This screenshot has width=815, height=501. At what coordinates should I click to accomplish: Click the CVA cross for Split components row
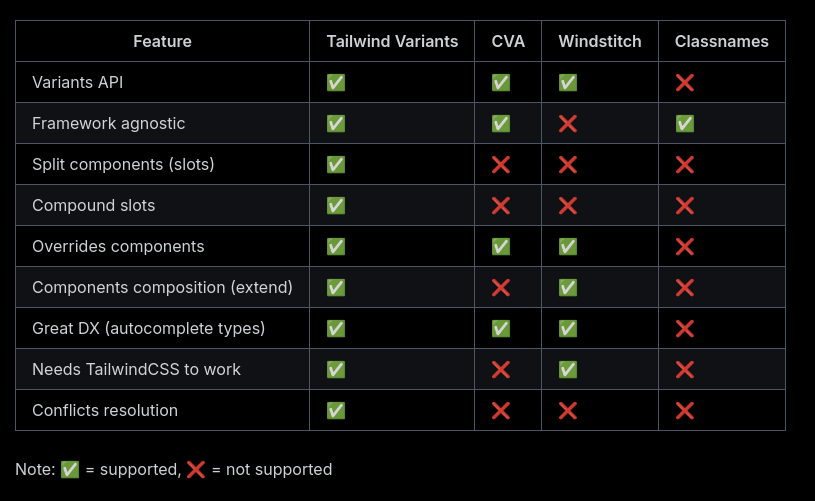(501, 165)
